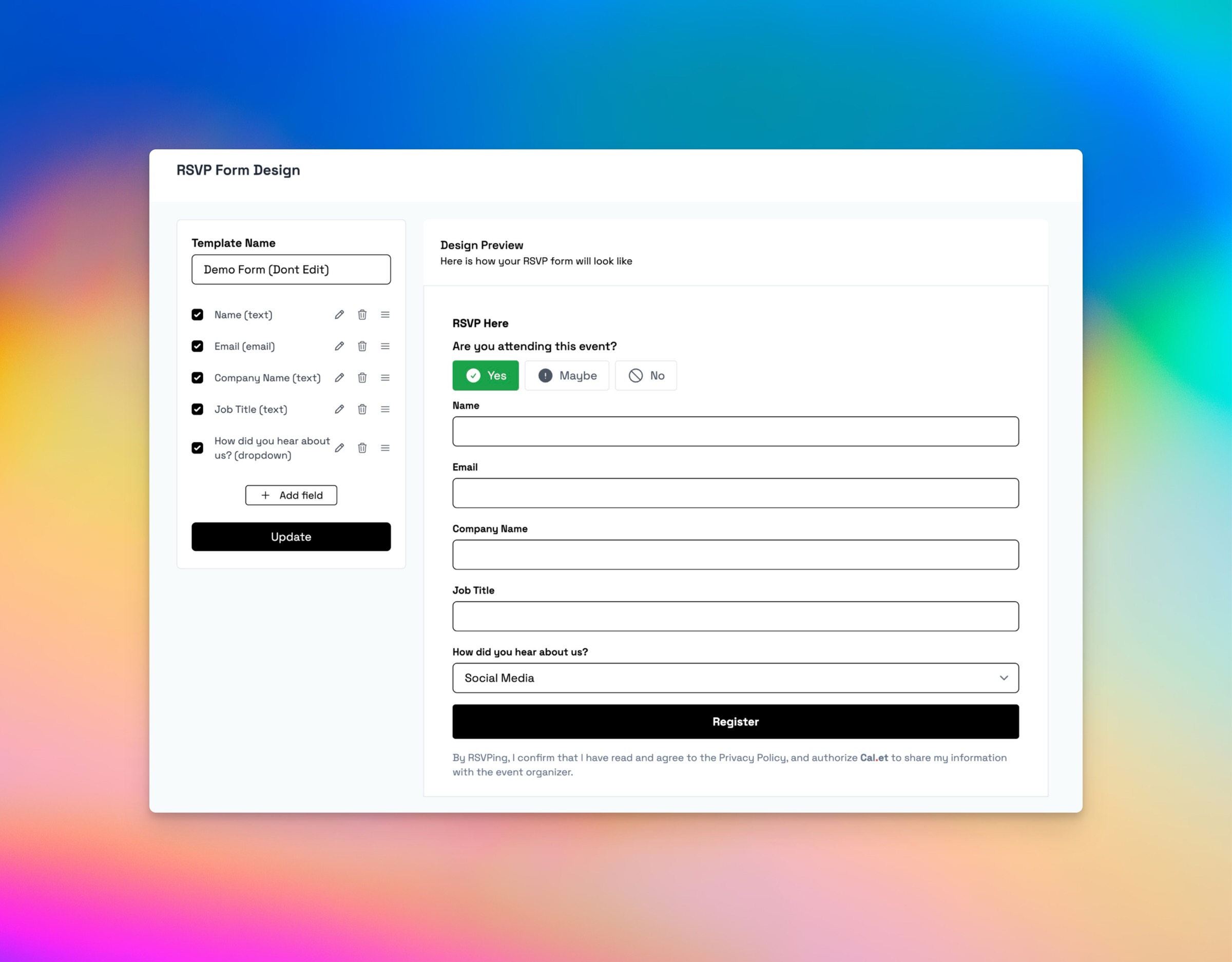This screenshot has width=1232, height=962.
Task: Disable the Company Name field checkbox
Action: 198,378
